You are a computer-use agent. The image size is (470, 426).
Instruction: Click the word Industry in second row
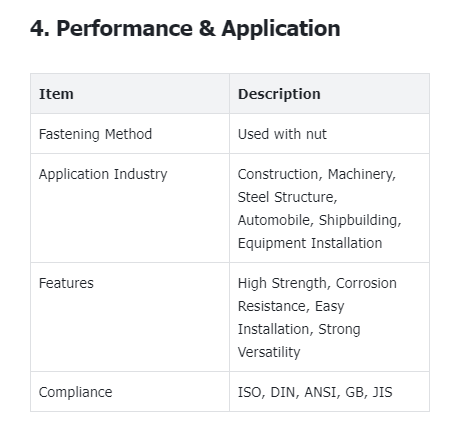(x=140, y=174)
